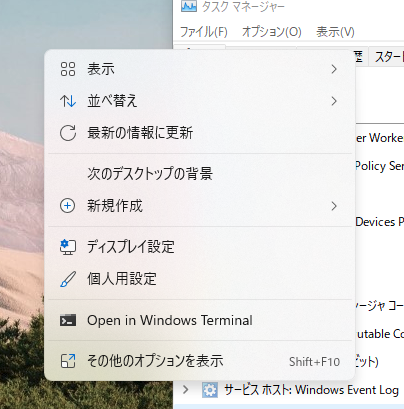The width and height of the screenshot is (404, 409).
Task: Click the Windows Terminal icon in context menu
Action: (x=68, y=320)
